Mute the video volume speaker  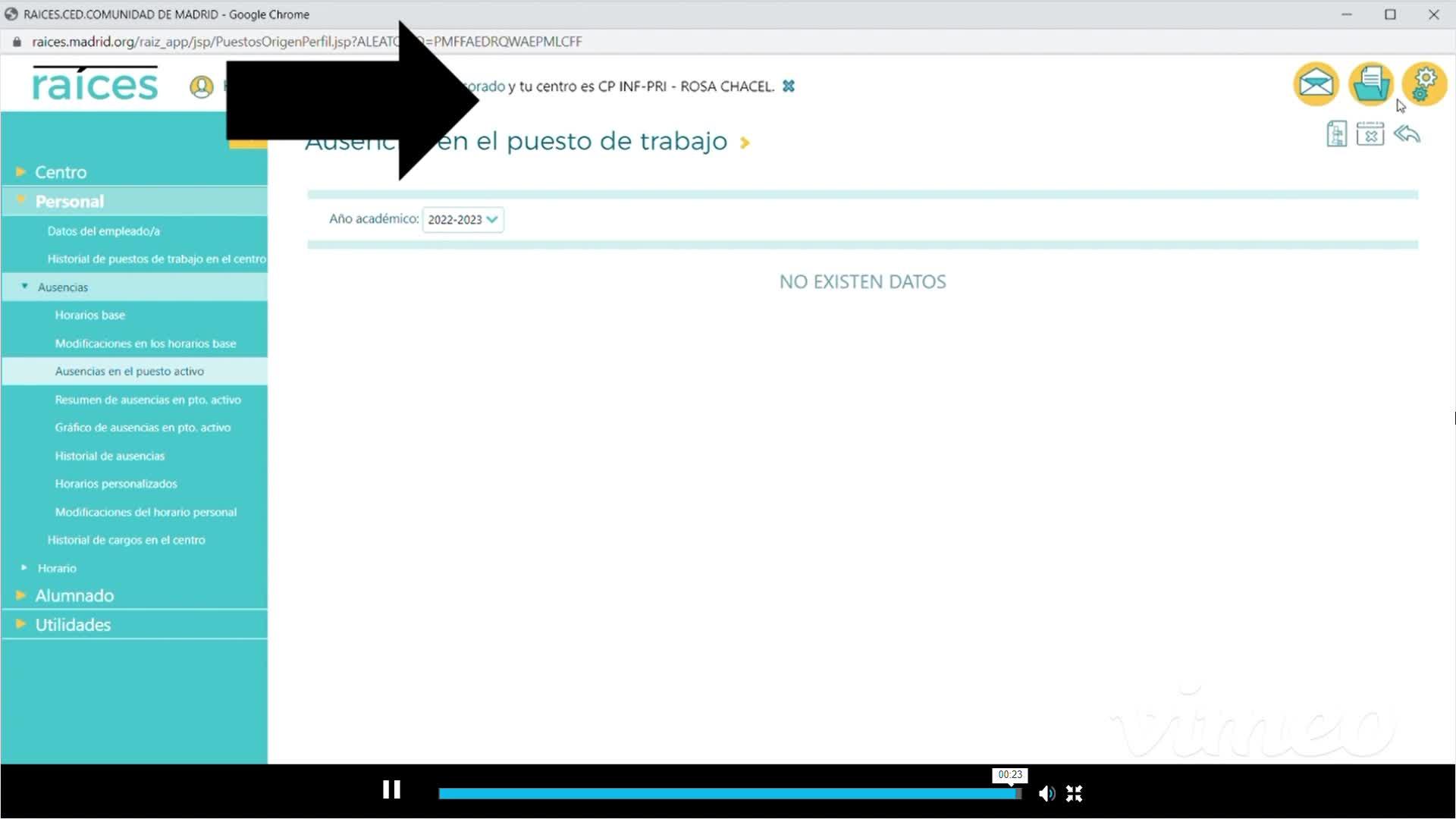[x=1046, y=793]
